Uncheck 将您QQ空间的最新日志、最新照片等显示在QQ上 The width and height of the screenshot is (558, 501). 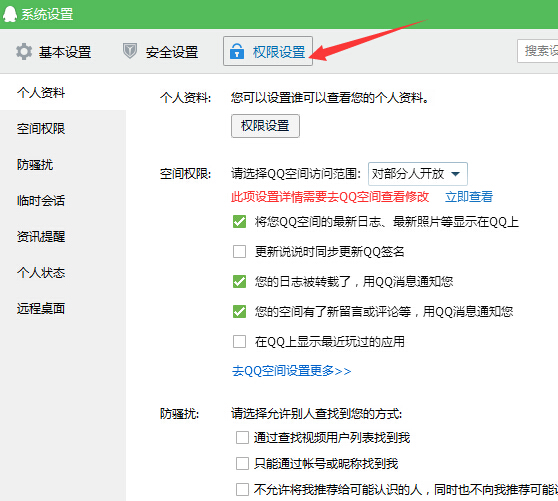tap(239, 222)
